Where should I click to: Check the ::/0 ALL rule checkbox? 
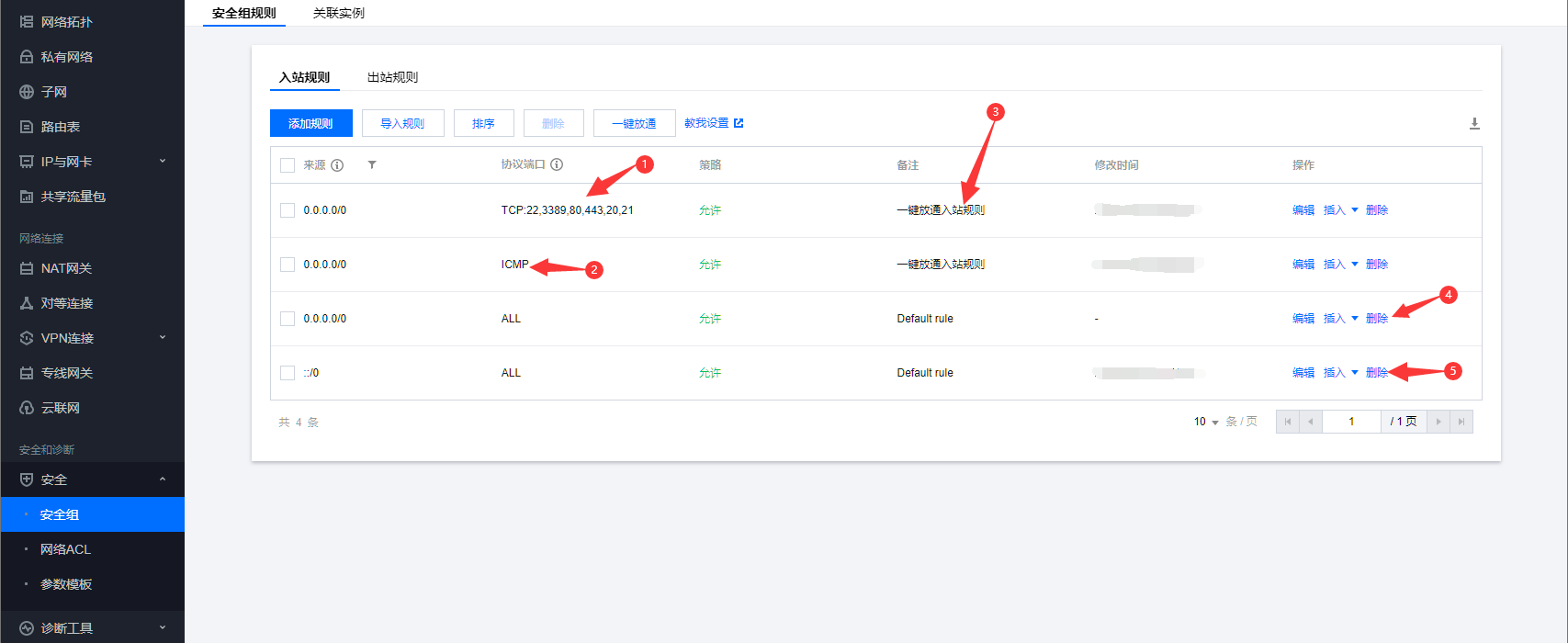point(288,373)
